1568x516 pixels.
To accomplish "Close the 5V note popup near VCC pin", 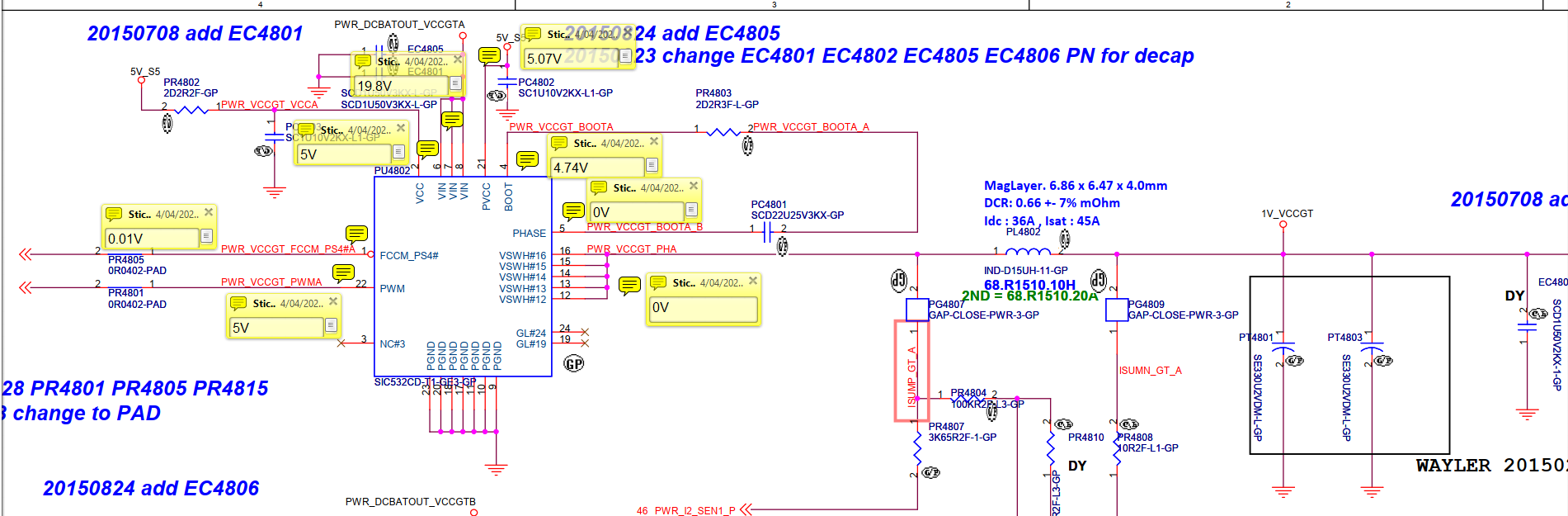I will pos(401,128).
